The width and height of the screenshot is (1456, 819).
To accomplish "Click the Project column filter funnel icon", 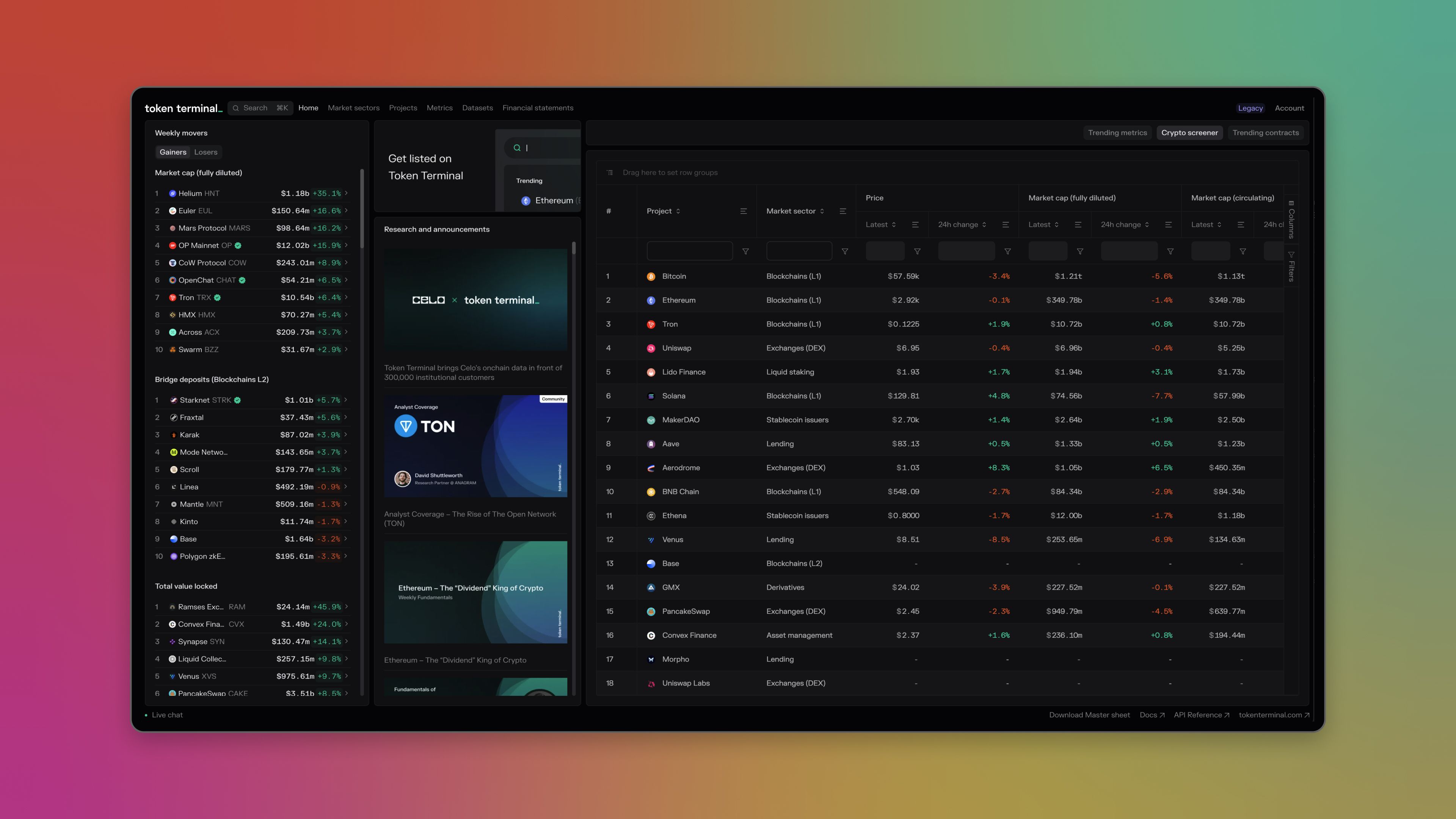I will click(745, 251).
